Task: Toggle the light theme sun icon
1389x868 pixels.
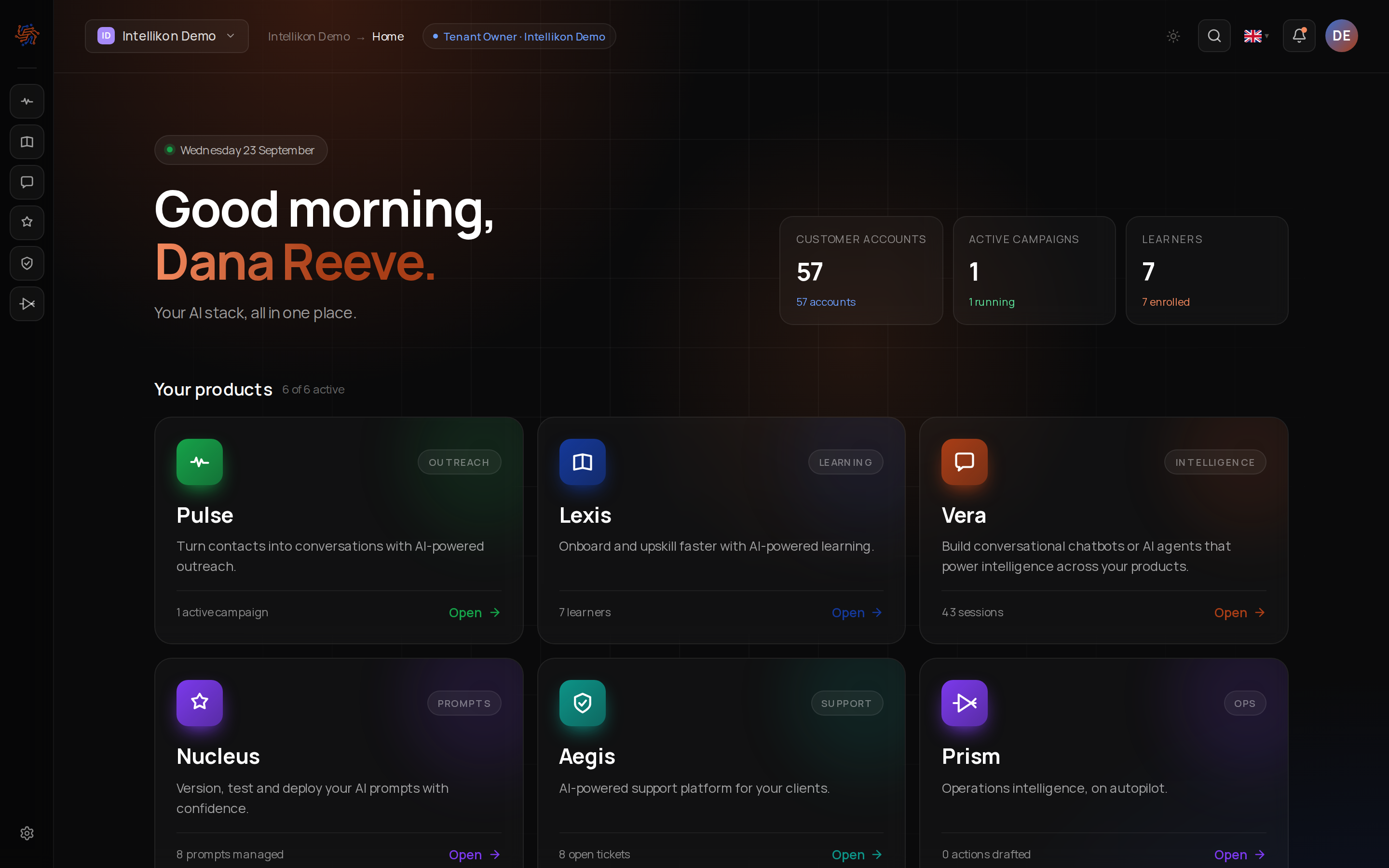Action: pos(1173,36)
